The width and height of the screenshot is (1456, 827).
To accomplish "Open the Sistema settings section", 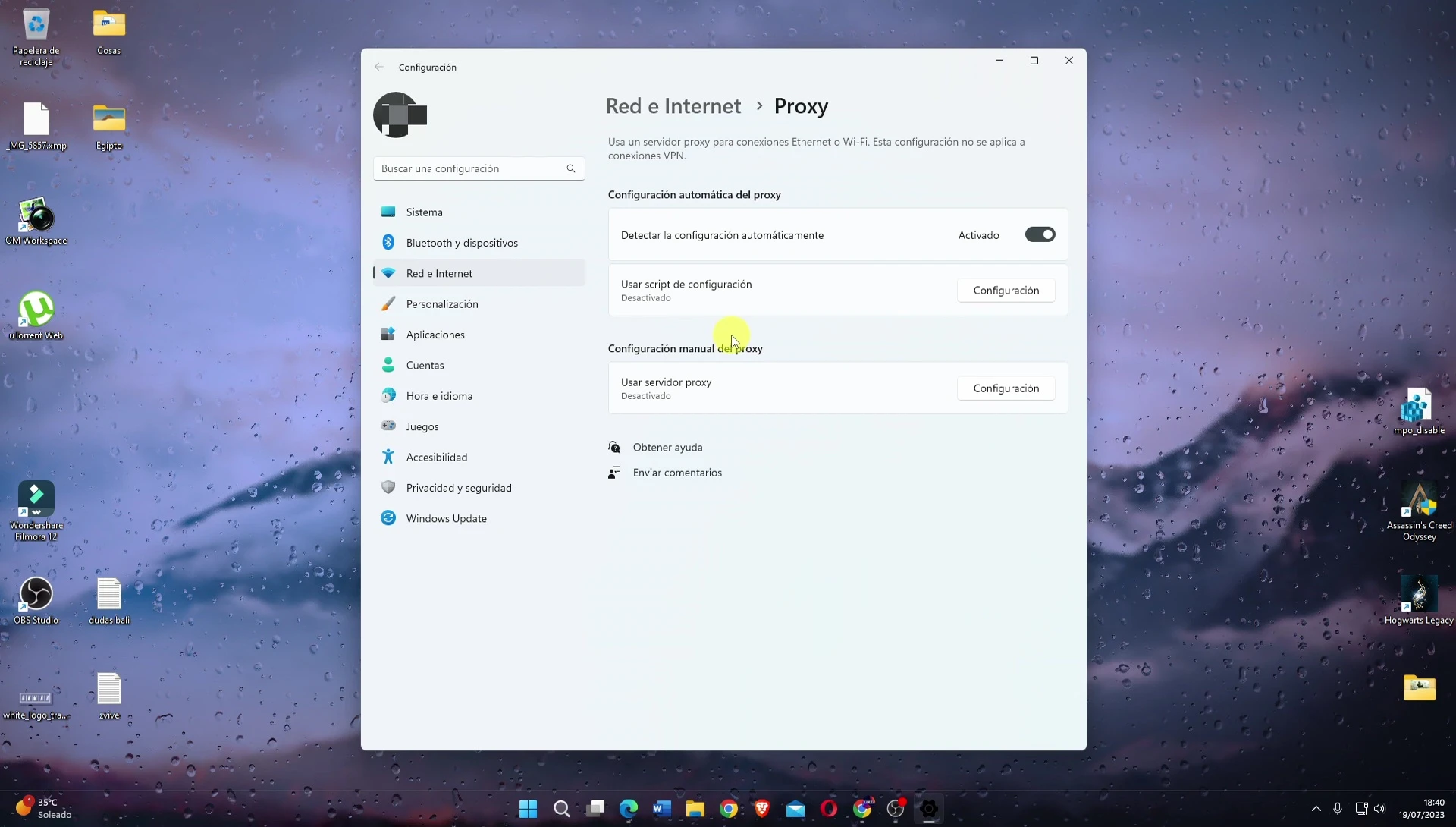I will tap(479, 212).
